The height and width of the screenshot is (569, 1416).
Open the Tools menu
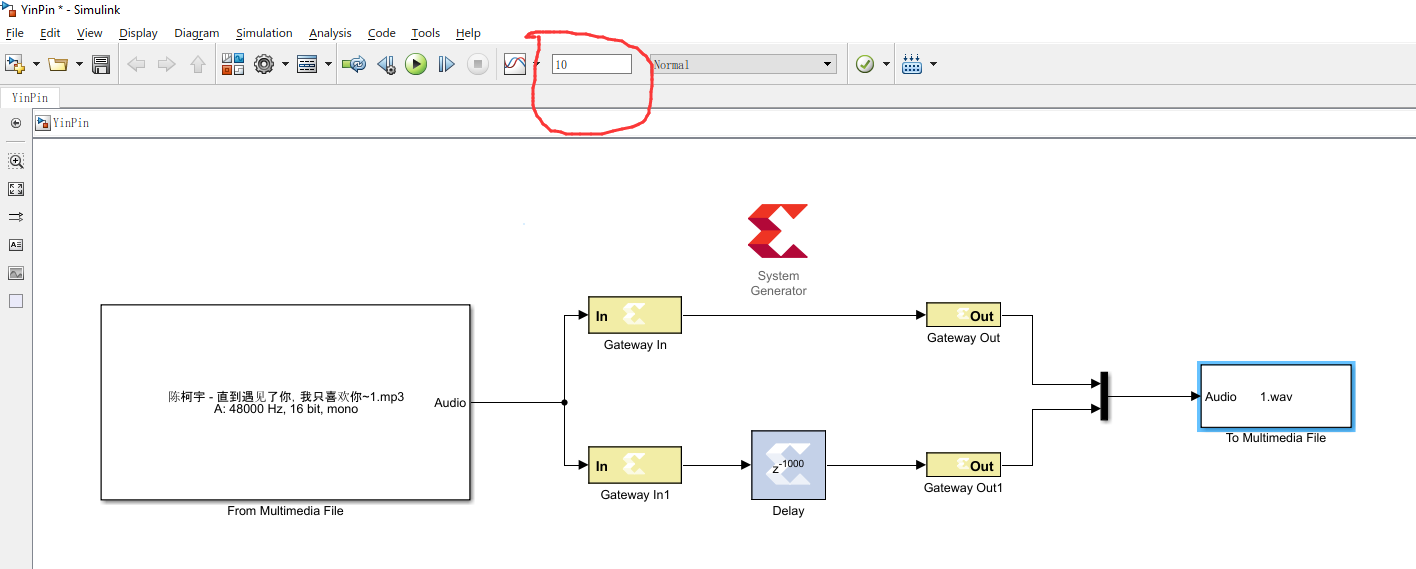[426, 33]
